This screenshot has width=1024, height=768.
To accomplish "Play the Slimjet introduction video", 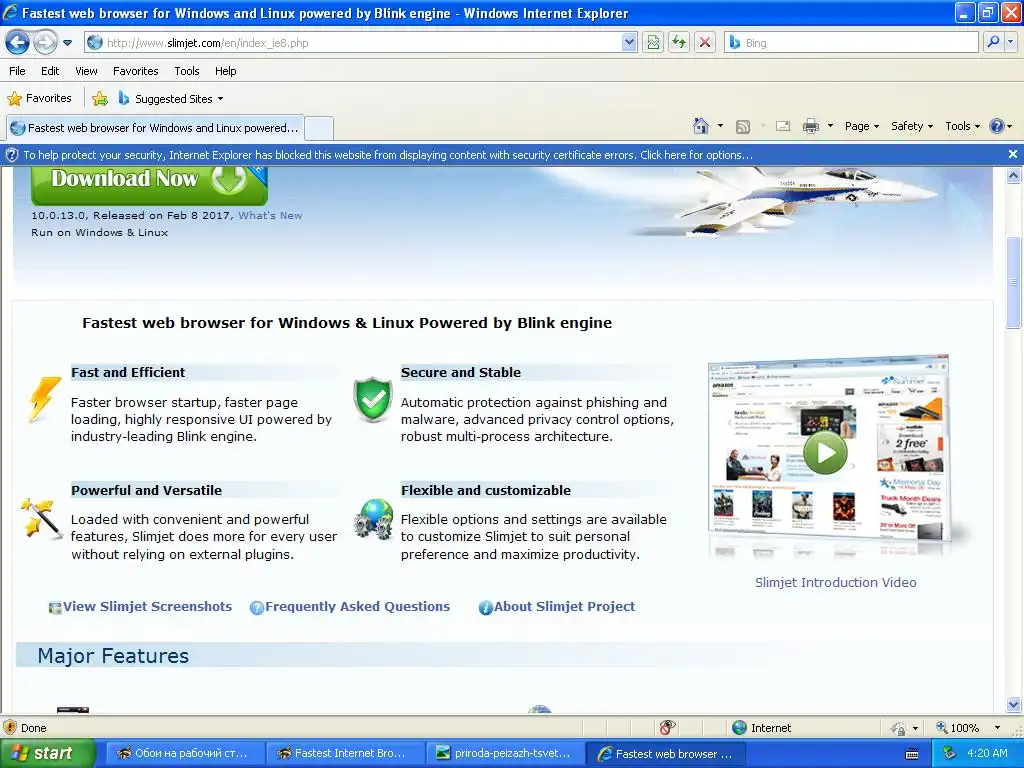I will (825, 452).
